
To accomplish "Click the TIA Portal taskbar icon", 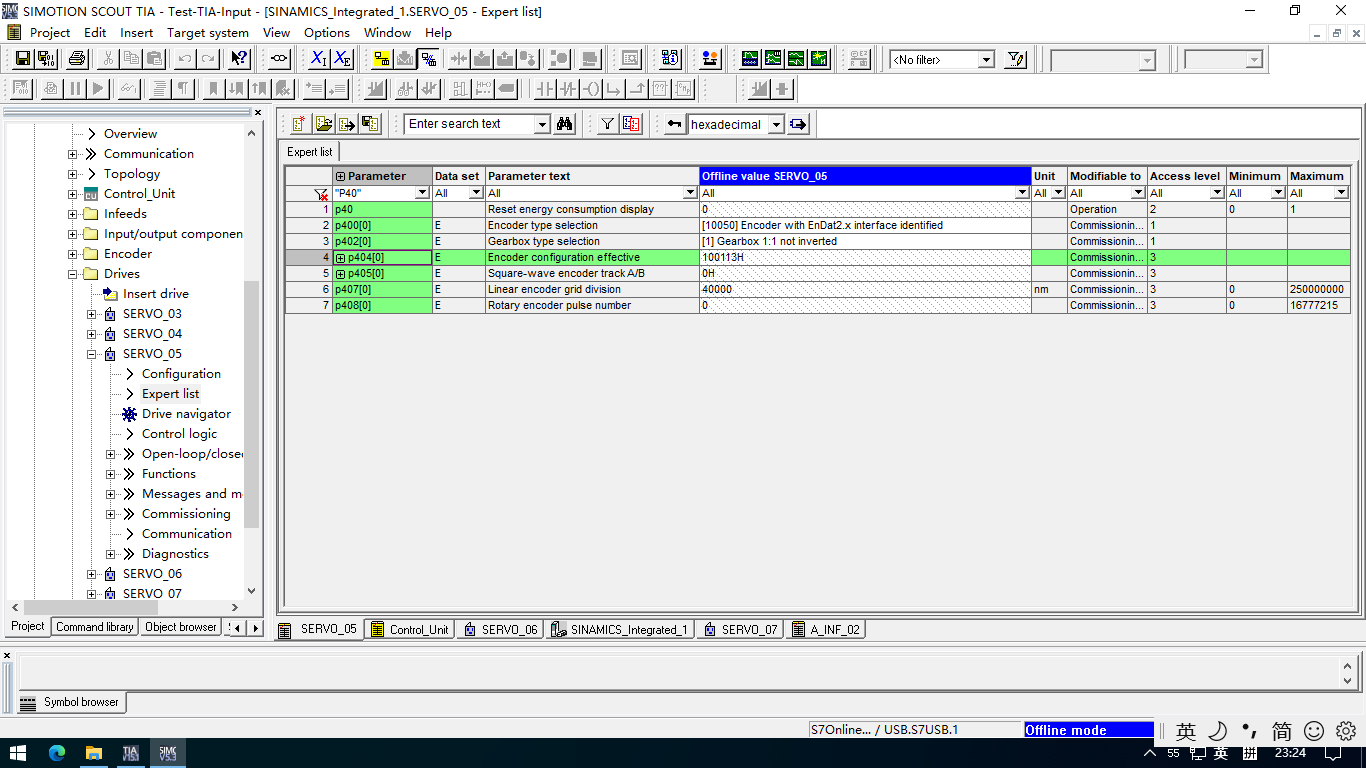I will pyautogui.click(x=131, y=753).
